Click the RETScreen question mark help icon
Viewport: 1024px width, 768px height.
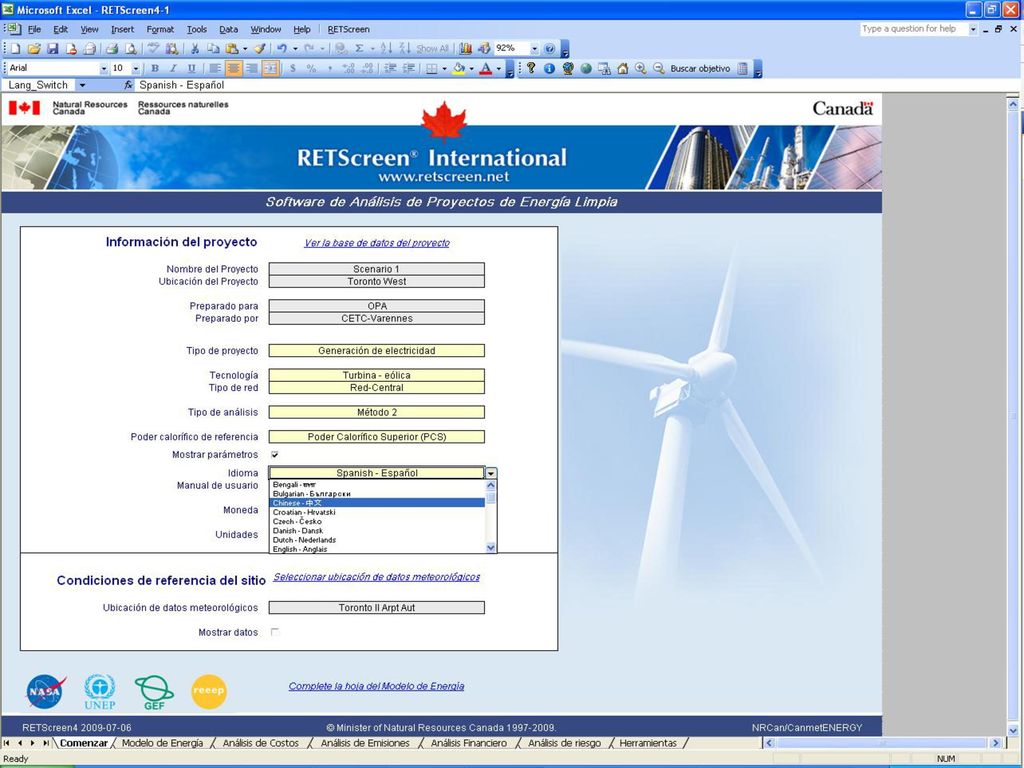pyautogui.click(x=531, y=68)
